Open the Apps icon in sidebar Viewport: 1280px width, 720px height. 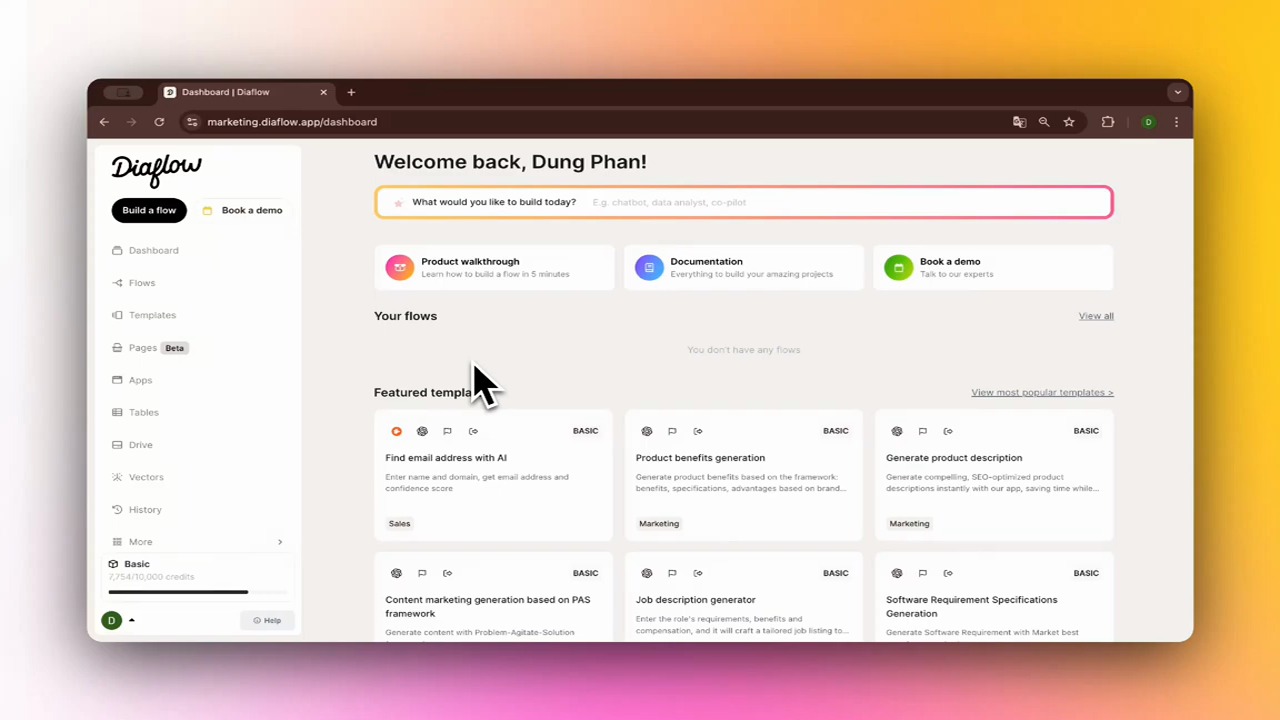pos(117,380)
